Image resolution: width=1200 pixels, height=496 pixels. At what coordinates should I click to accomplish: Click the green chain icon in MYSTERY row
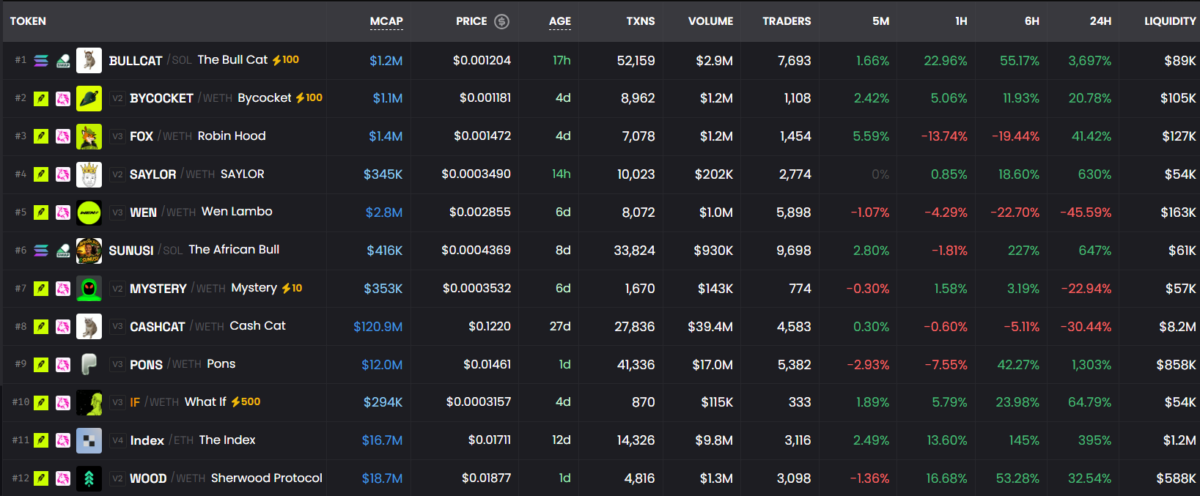pos(41,288)
